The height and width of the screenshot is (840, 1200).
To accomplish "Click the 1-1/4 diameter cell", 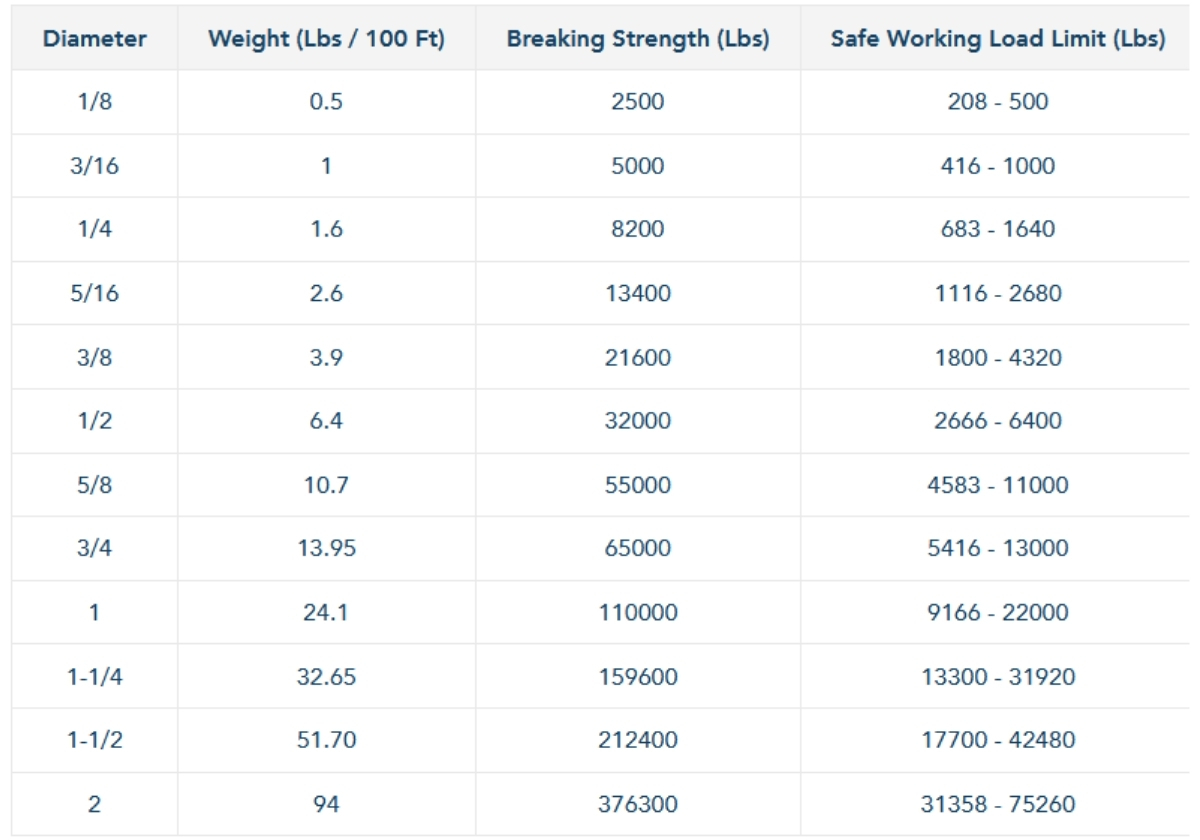I will click(x=95, y=676).
